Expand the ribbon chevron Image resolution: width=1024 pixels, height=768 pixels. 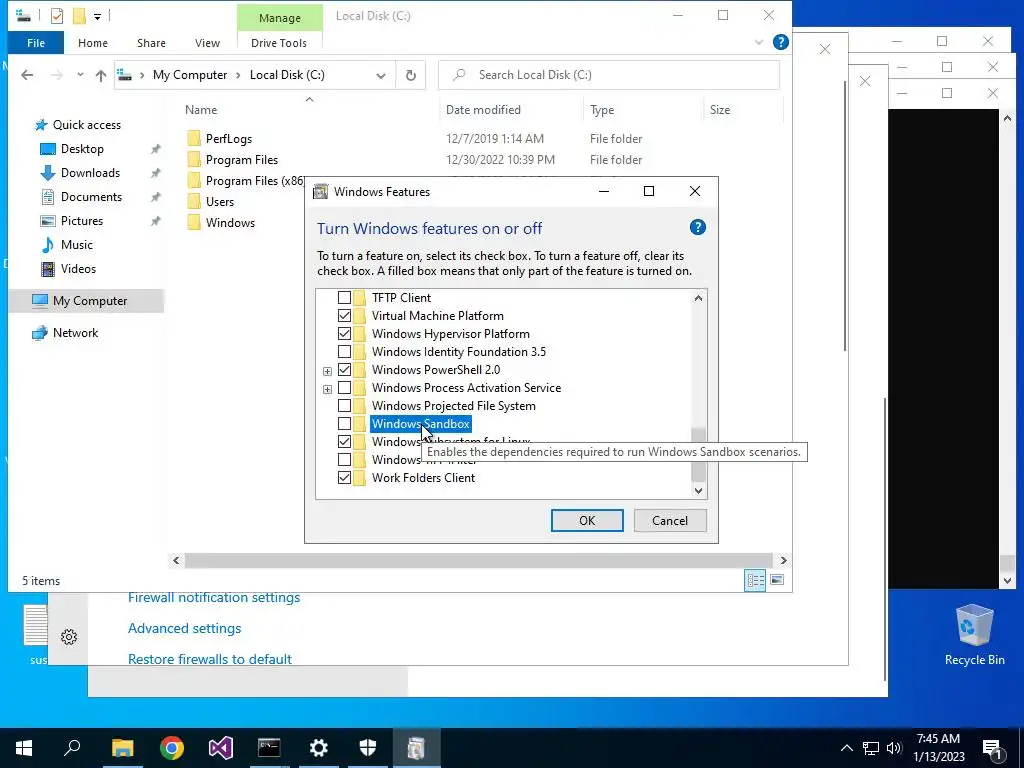(x=759, y=42)
